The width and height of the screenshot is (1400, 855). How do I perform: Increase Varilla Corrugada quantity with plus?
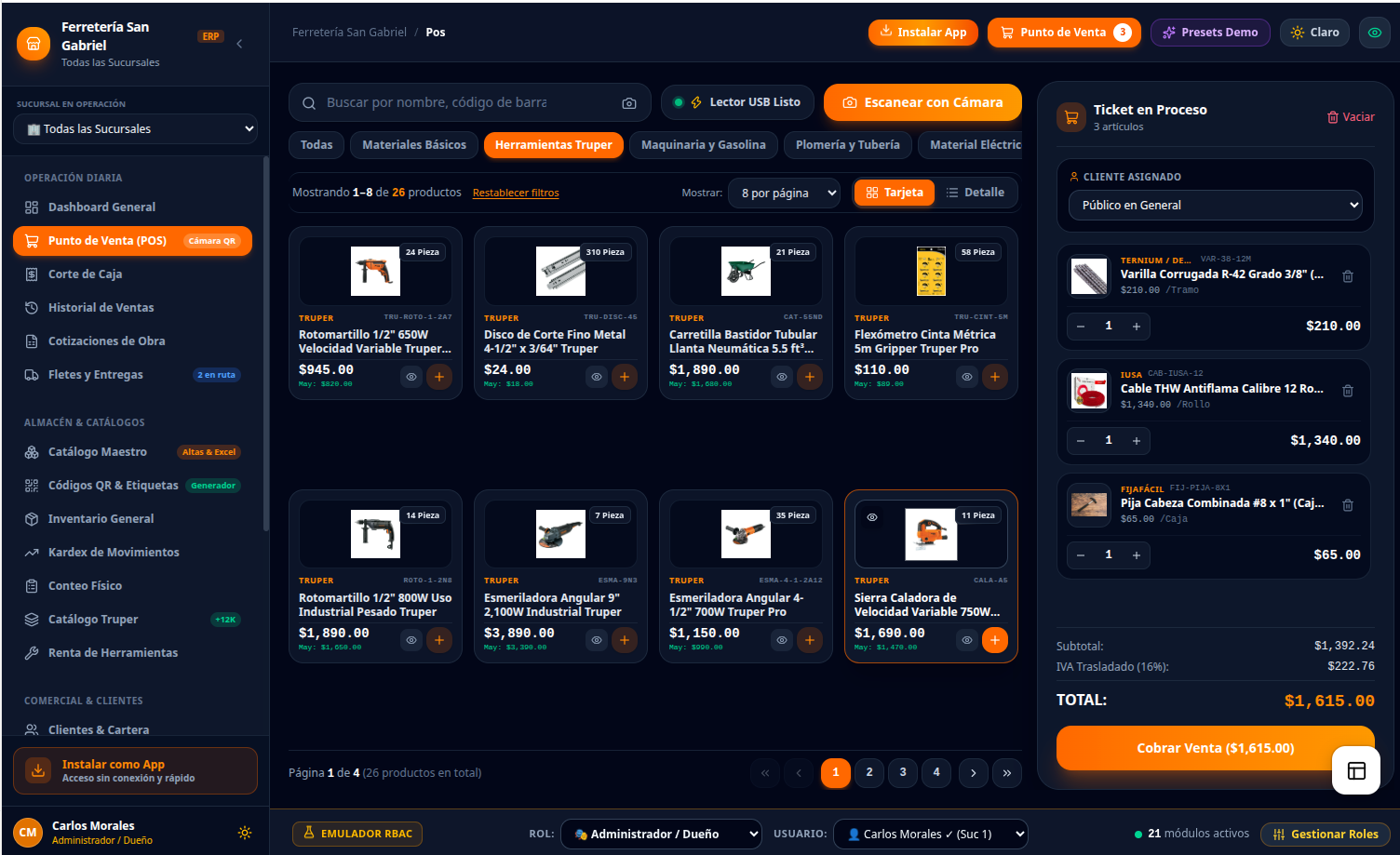(1137, 327)
